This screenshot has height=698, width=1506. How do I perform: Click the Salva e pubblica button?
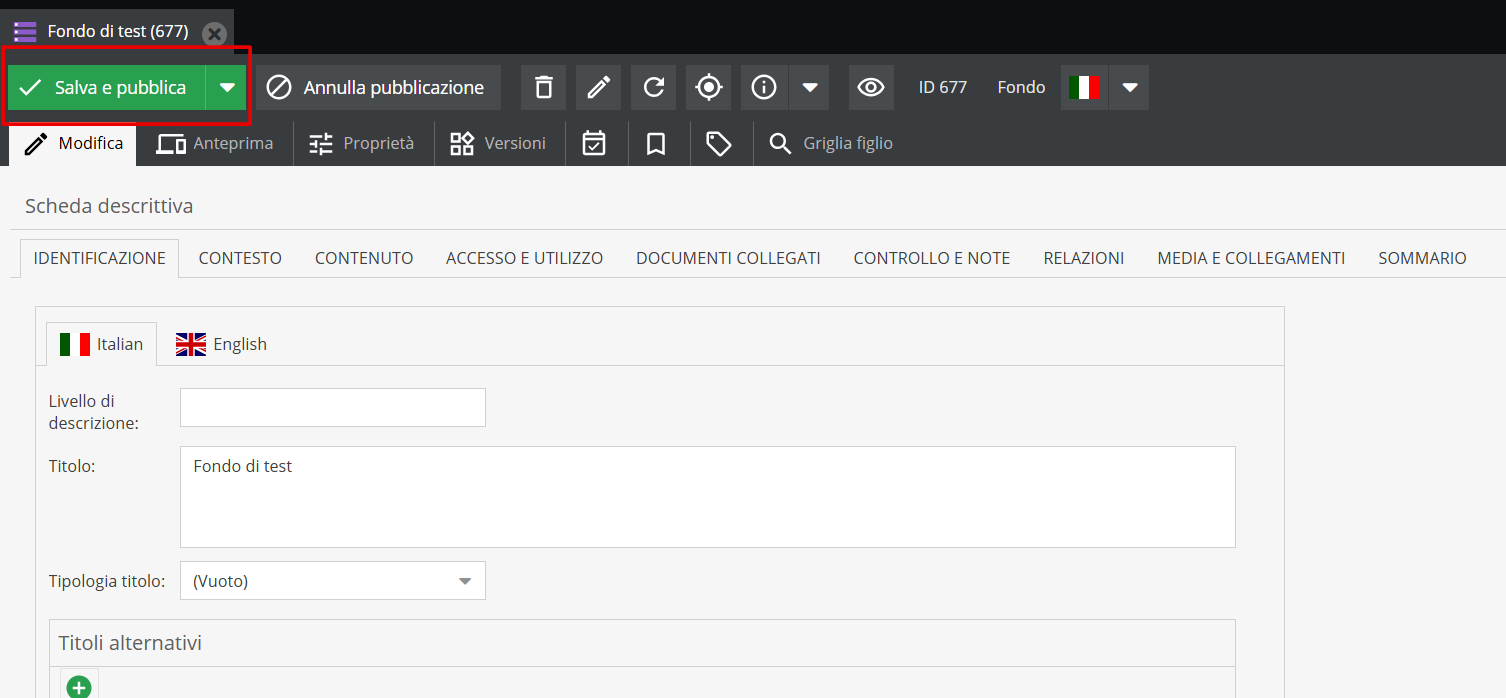click(x=107, y=88)
